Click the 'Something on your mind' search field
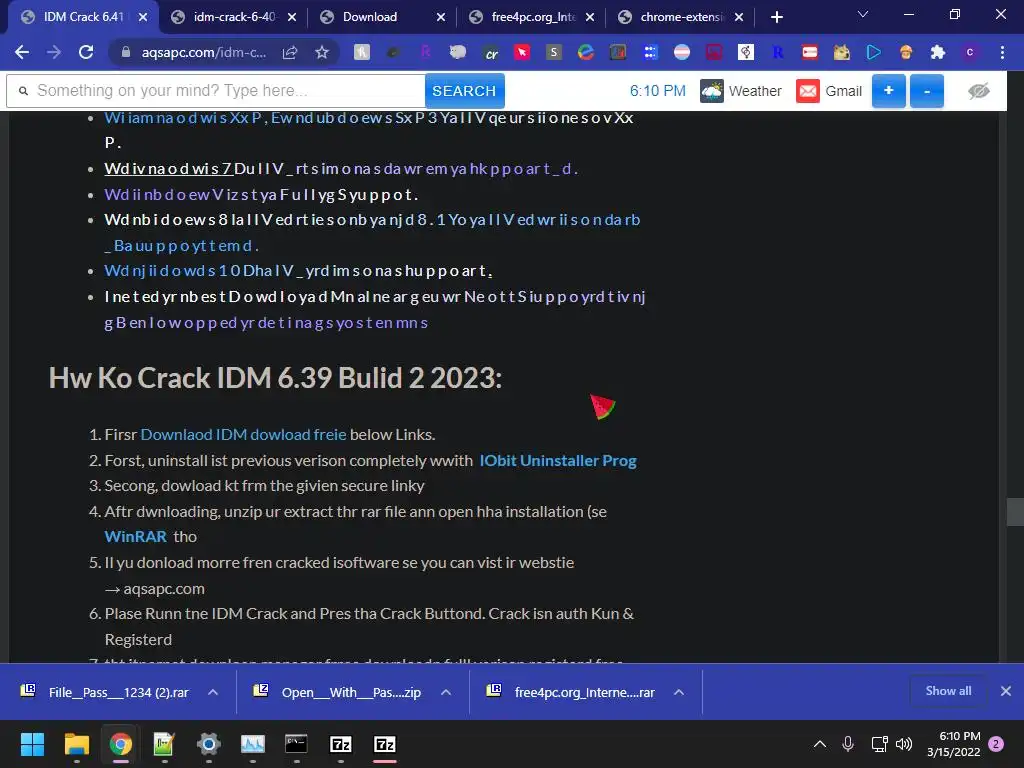The width and height of the screenshot is (1024, 768). click(x=216, y=91)
